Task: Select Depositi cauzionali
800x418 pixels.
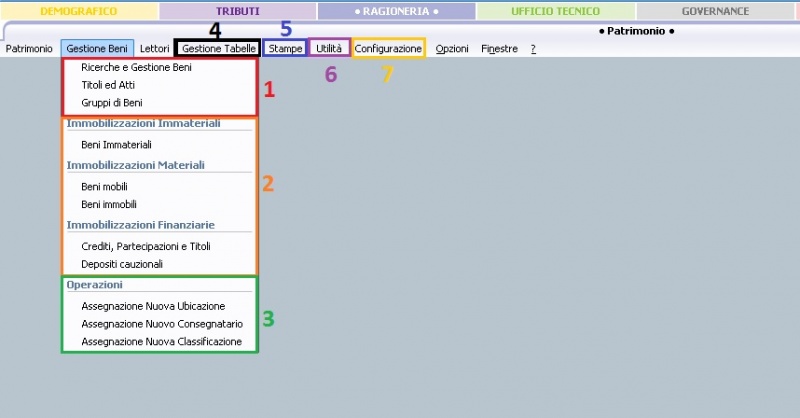Action: click(122, 264)
